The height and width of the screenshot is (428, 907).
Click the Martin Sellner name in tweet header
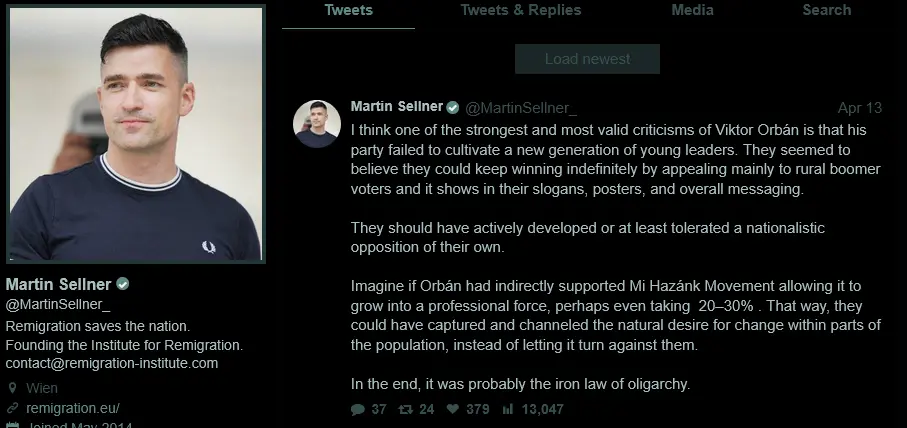396,107
